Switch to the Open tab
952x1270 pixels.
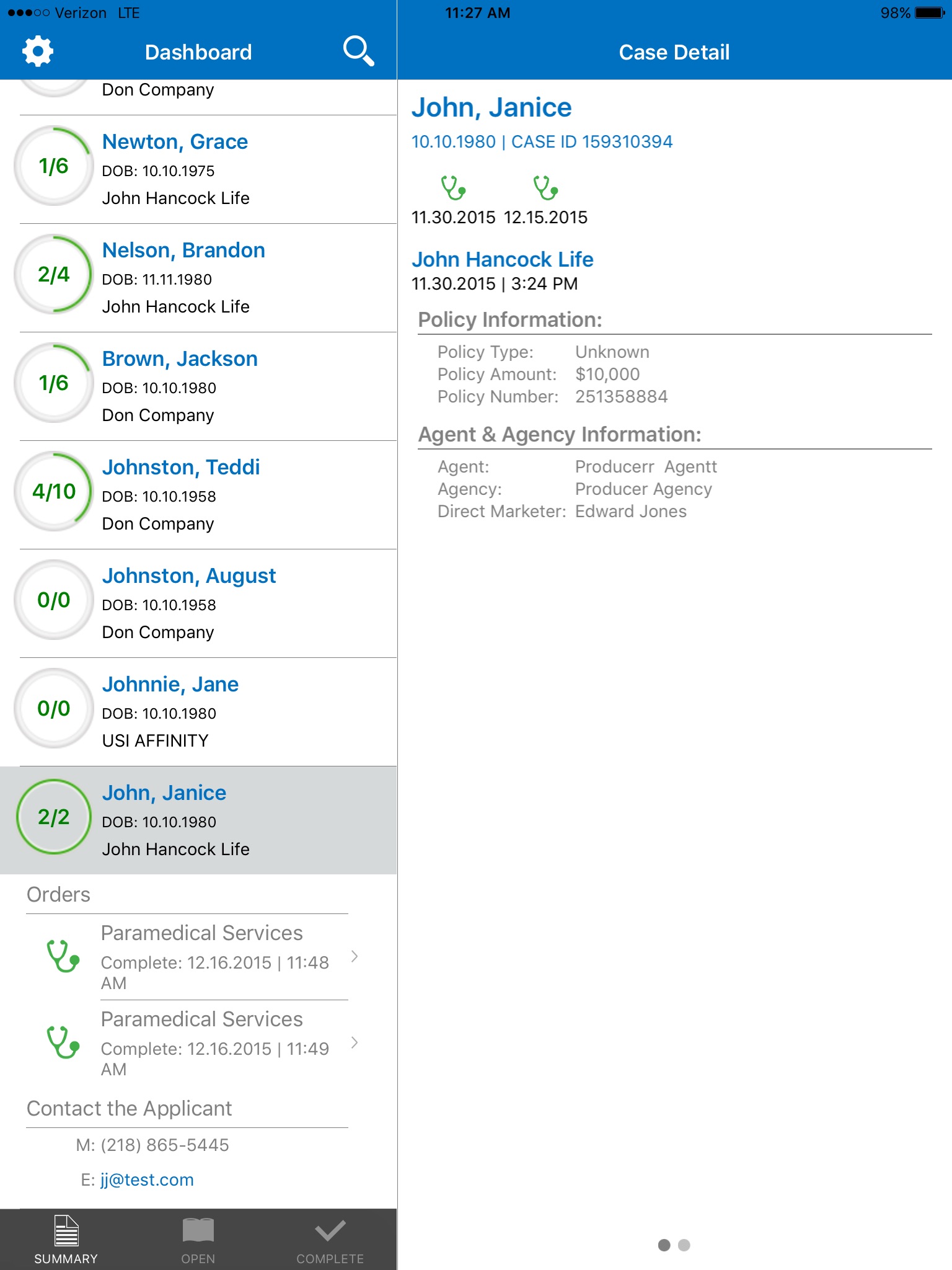point(198,1240)
